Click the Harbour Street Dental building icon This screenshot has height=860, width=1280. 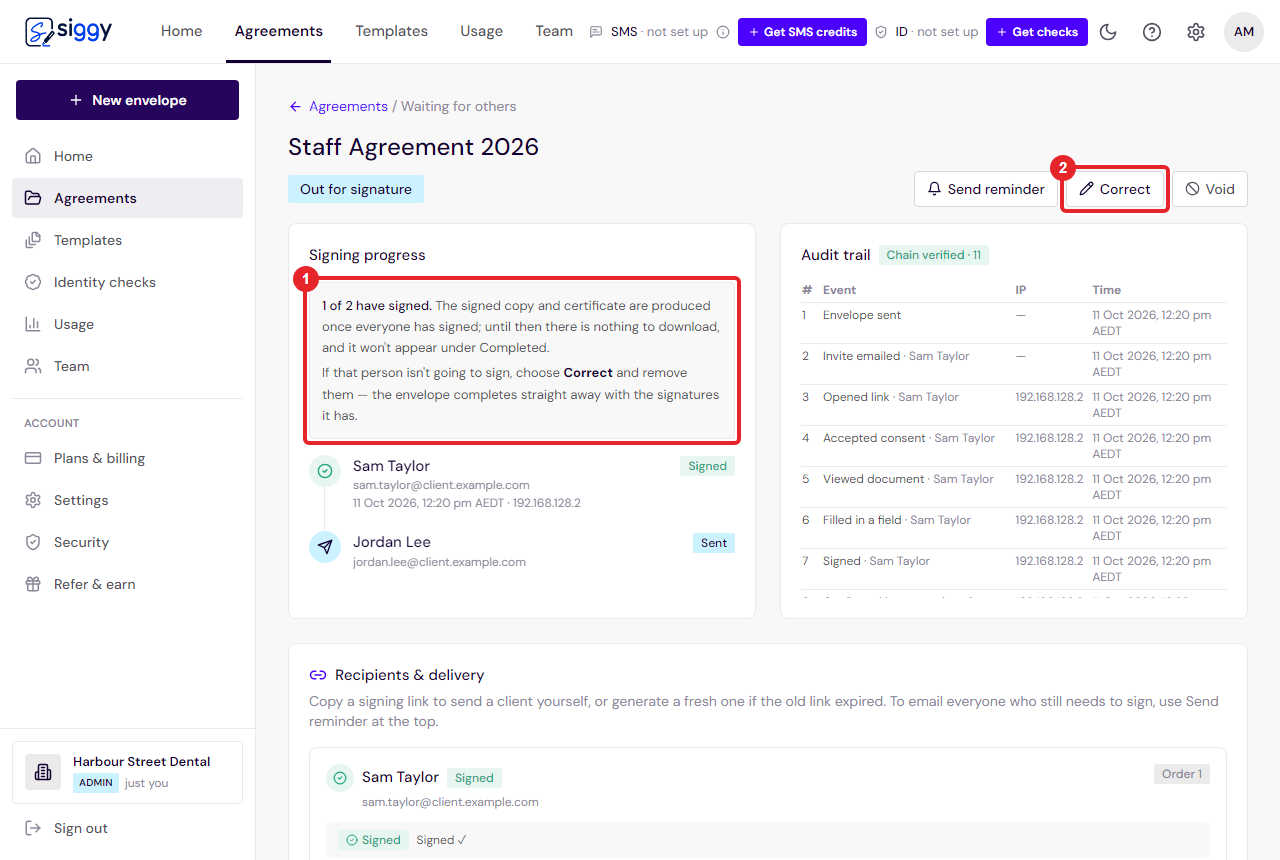(43, 772)
